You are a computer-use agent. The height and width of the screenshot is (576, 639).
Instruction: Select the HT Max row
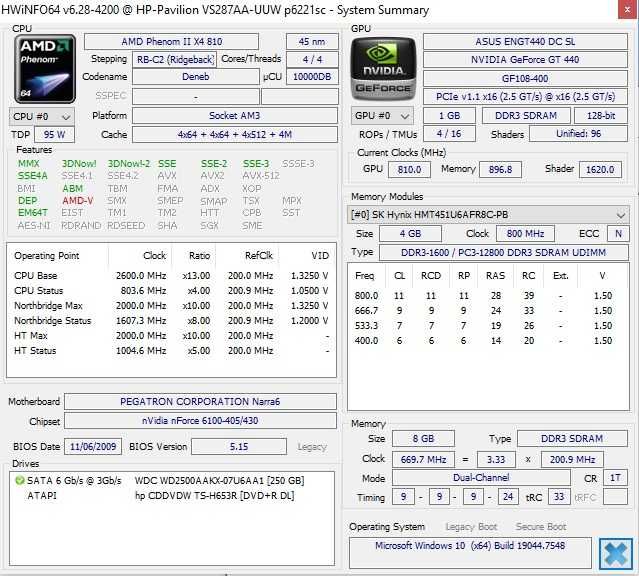(171, 336)
